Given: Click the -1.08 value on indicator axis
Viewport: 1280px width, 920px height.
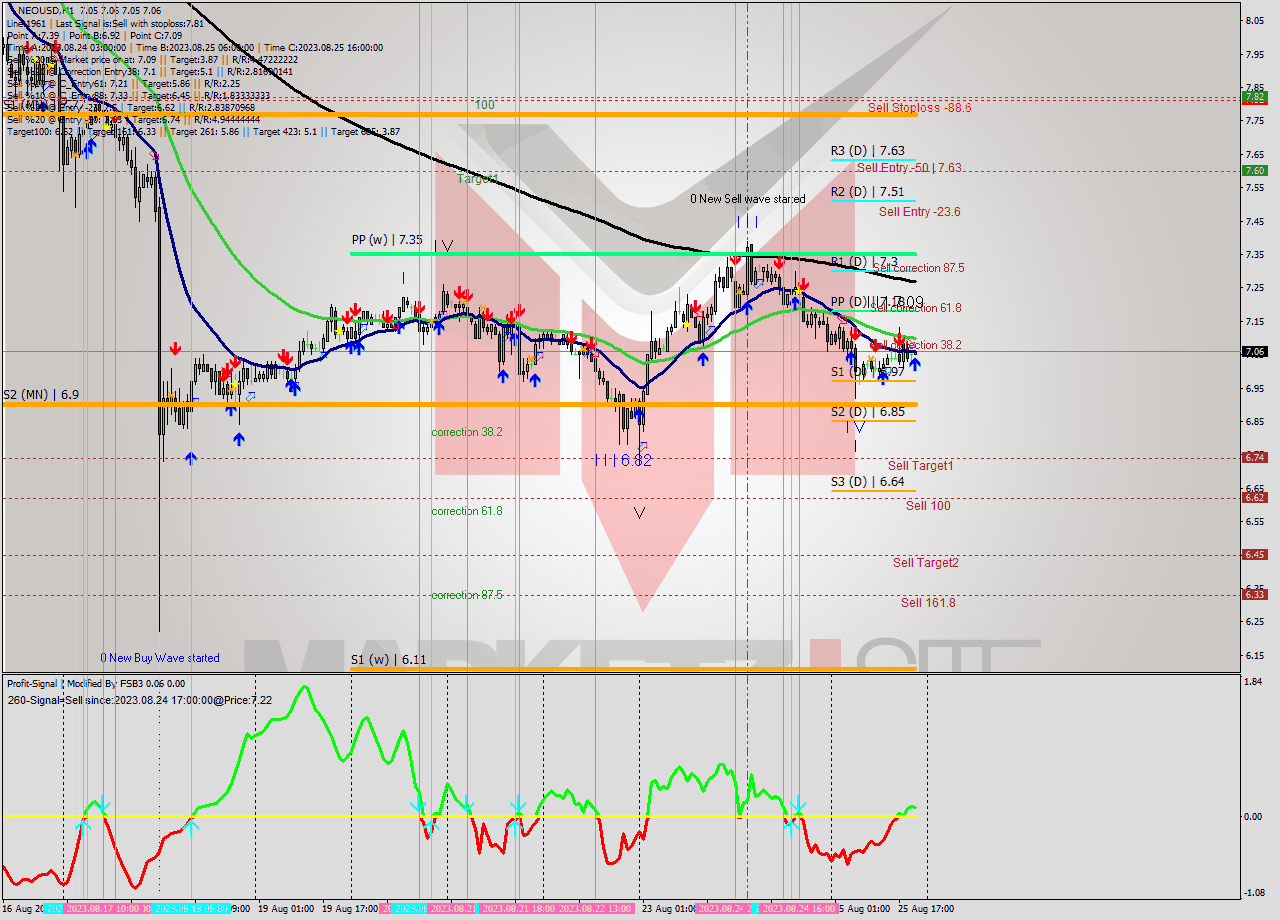Looking at the screenshot, I should [1254, 893].
